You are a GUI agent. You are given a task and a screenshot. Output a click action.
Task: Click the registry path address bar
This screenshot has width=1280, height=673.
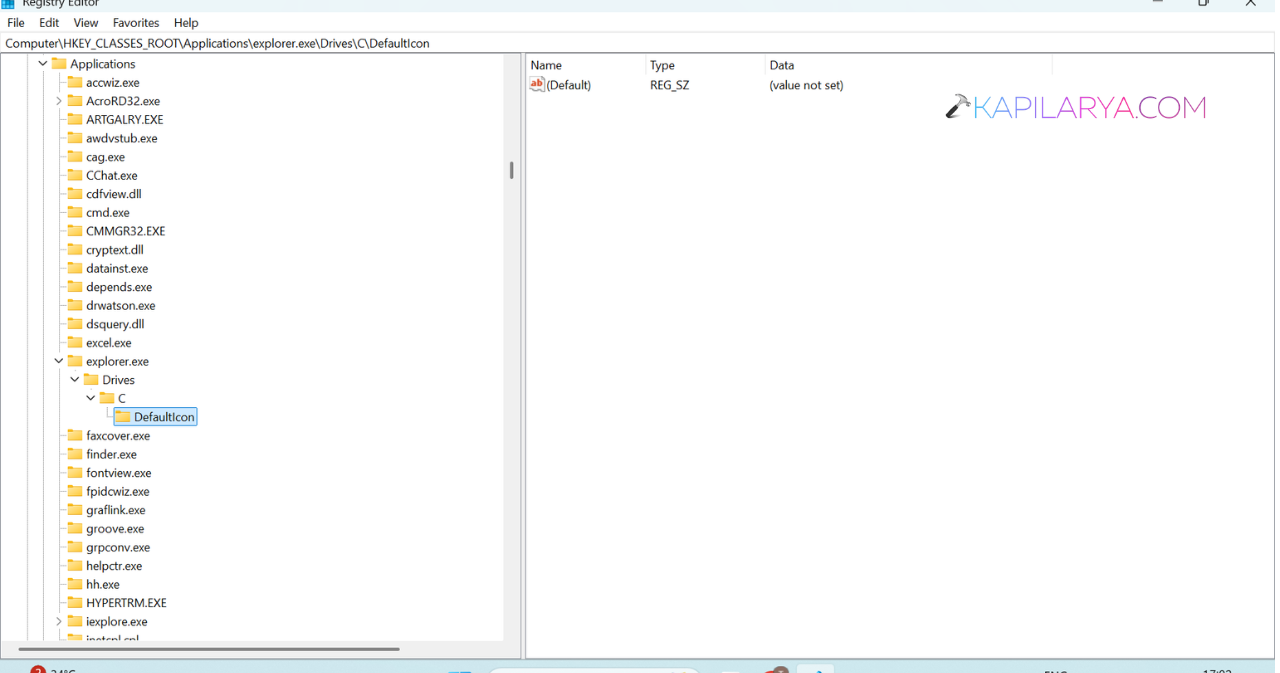pos(637,43)
